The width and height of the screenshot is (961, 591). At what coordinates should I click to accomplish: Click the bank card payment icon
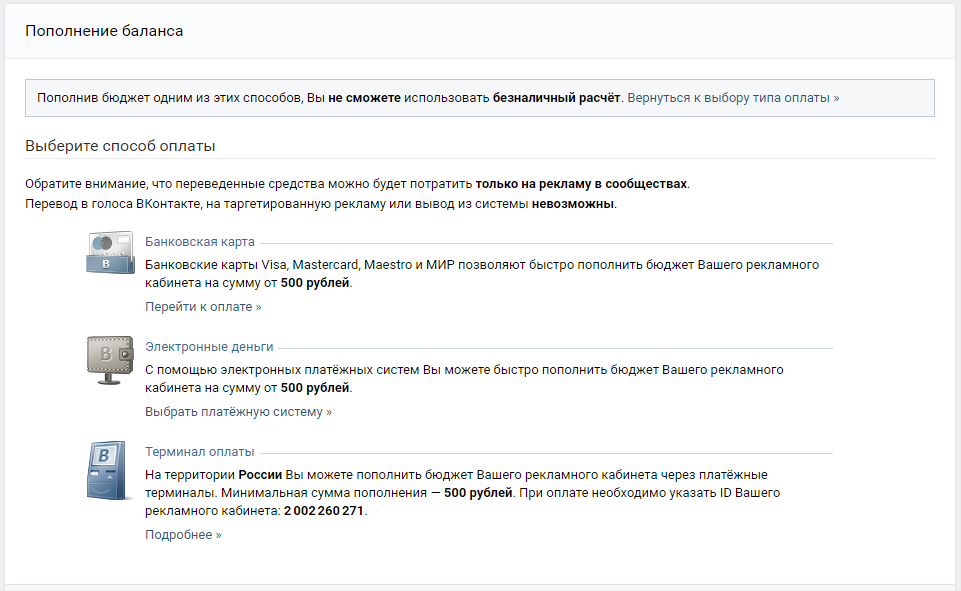point(110,253)
